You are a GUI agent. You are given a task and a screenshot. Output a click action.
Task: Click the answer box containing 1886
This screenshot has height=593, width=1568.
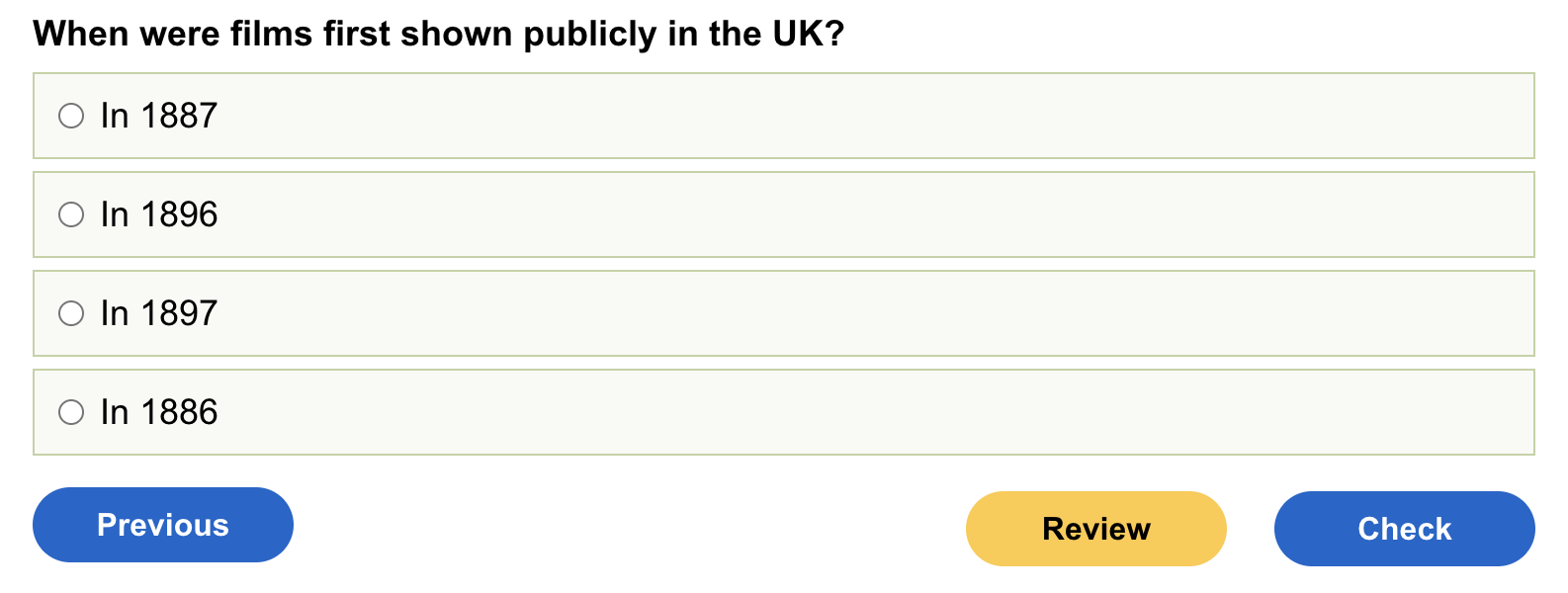[x=783, y=412]
